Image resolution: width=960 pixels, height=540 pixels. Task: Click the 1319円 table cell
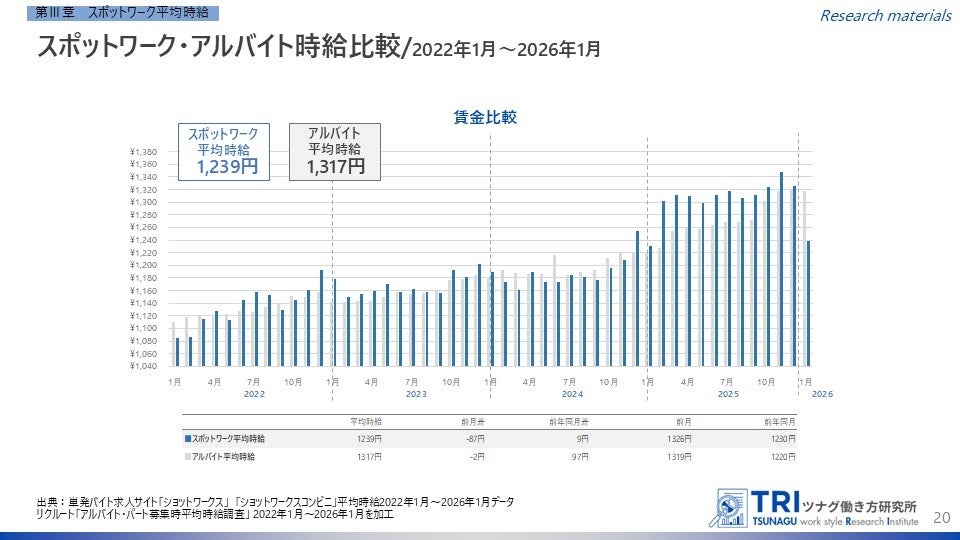tap(680, 457)
